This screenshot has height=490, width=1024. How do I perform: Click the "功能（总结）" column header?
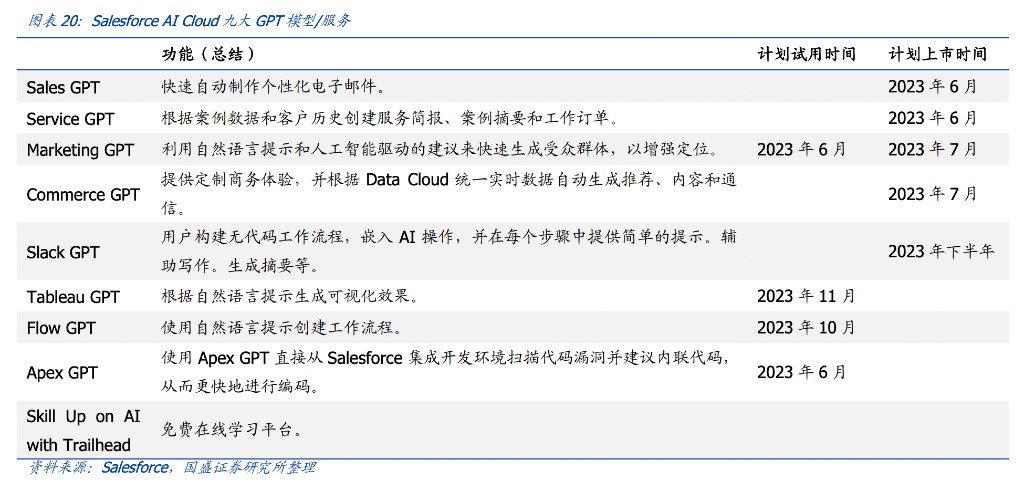pos(208,53)
